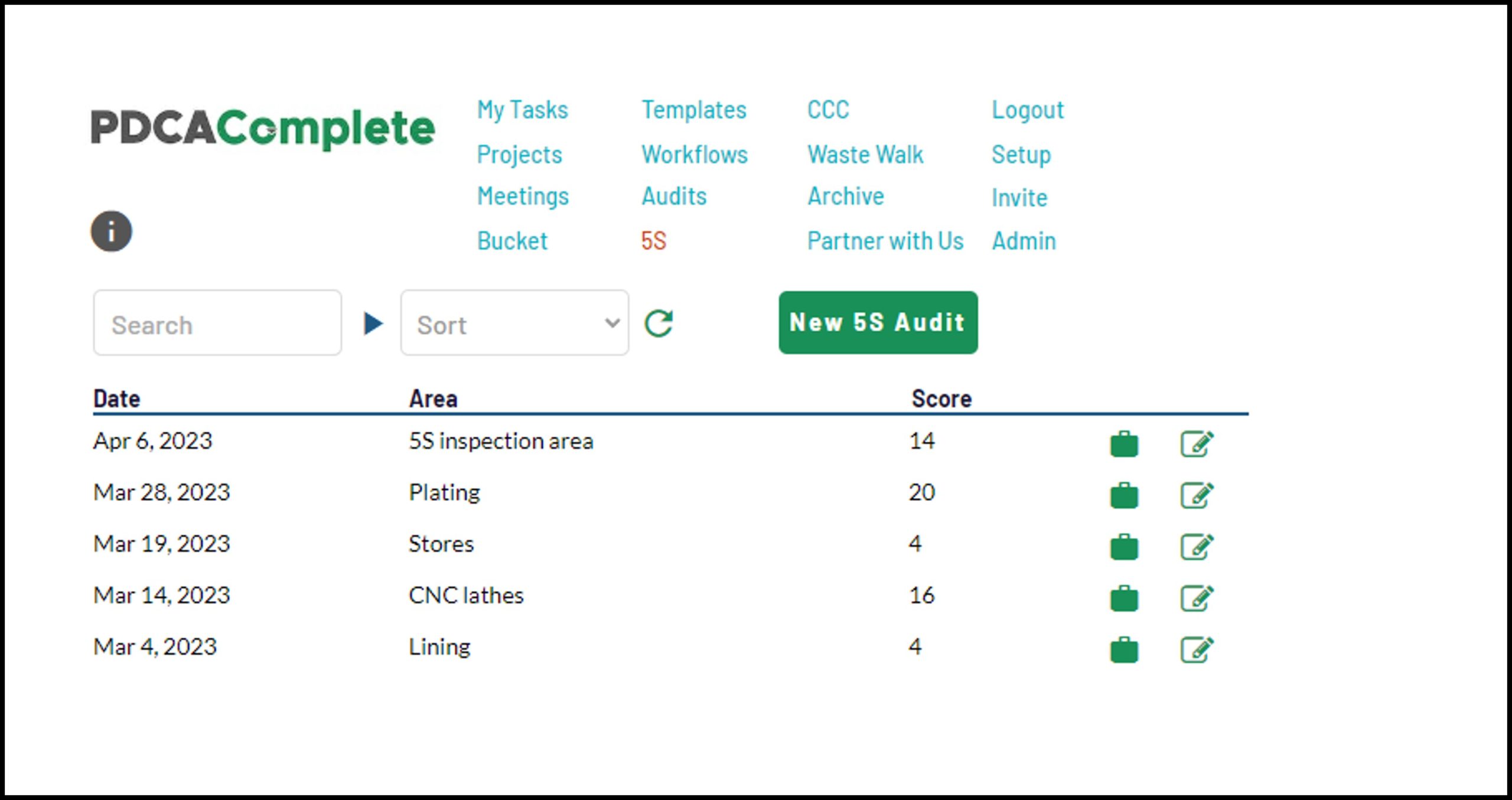Click inside the Search input field
The image size is (1512, 800).
click(x=218, y=323)
